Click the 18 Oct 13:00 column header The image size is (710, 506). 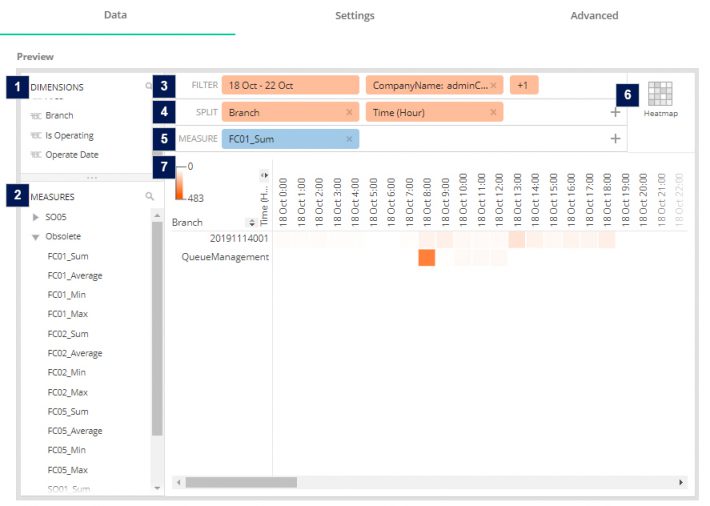(517, 199)
